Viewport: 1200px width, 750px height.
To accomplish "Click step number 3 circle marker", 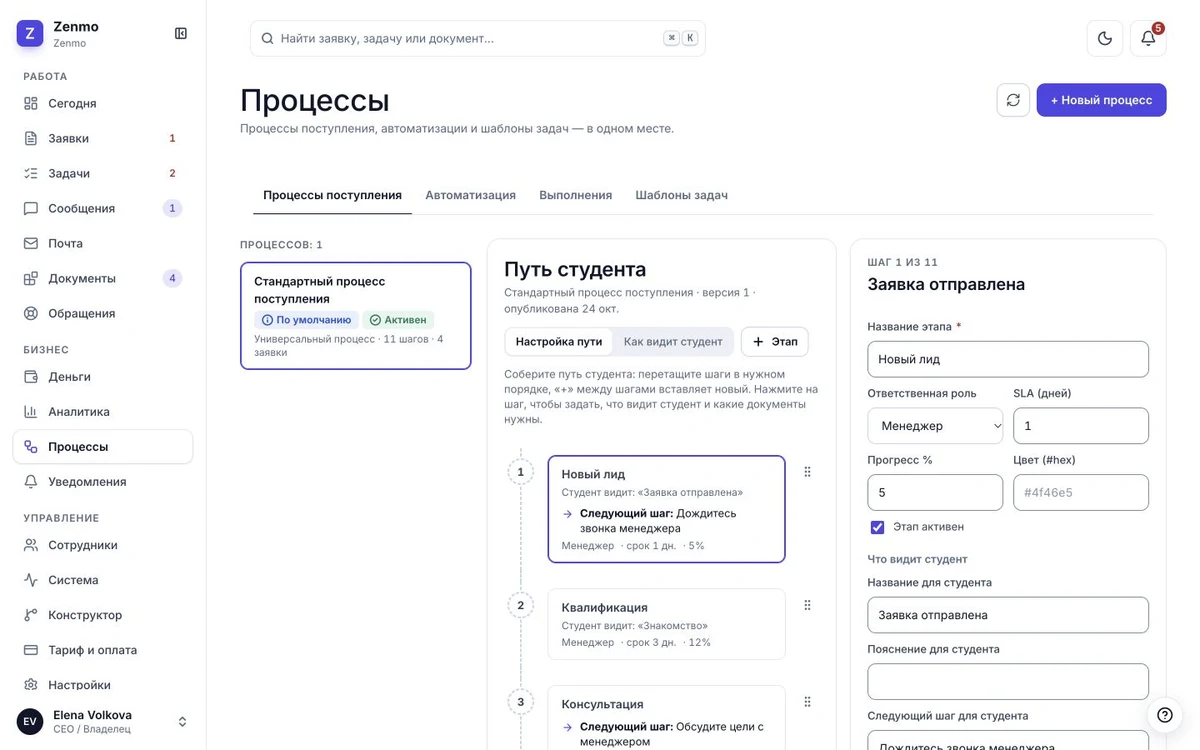I will pos(520,702).
